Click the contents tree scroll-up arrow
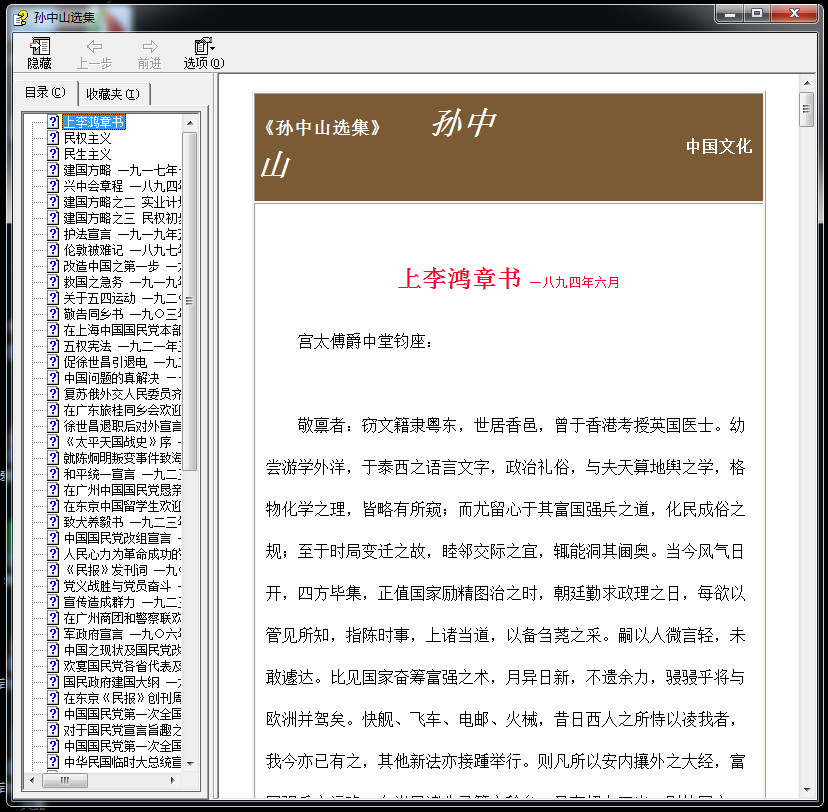The image size is (828, 812). [190, 122]
